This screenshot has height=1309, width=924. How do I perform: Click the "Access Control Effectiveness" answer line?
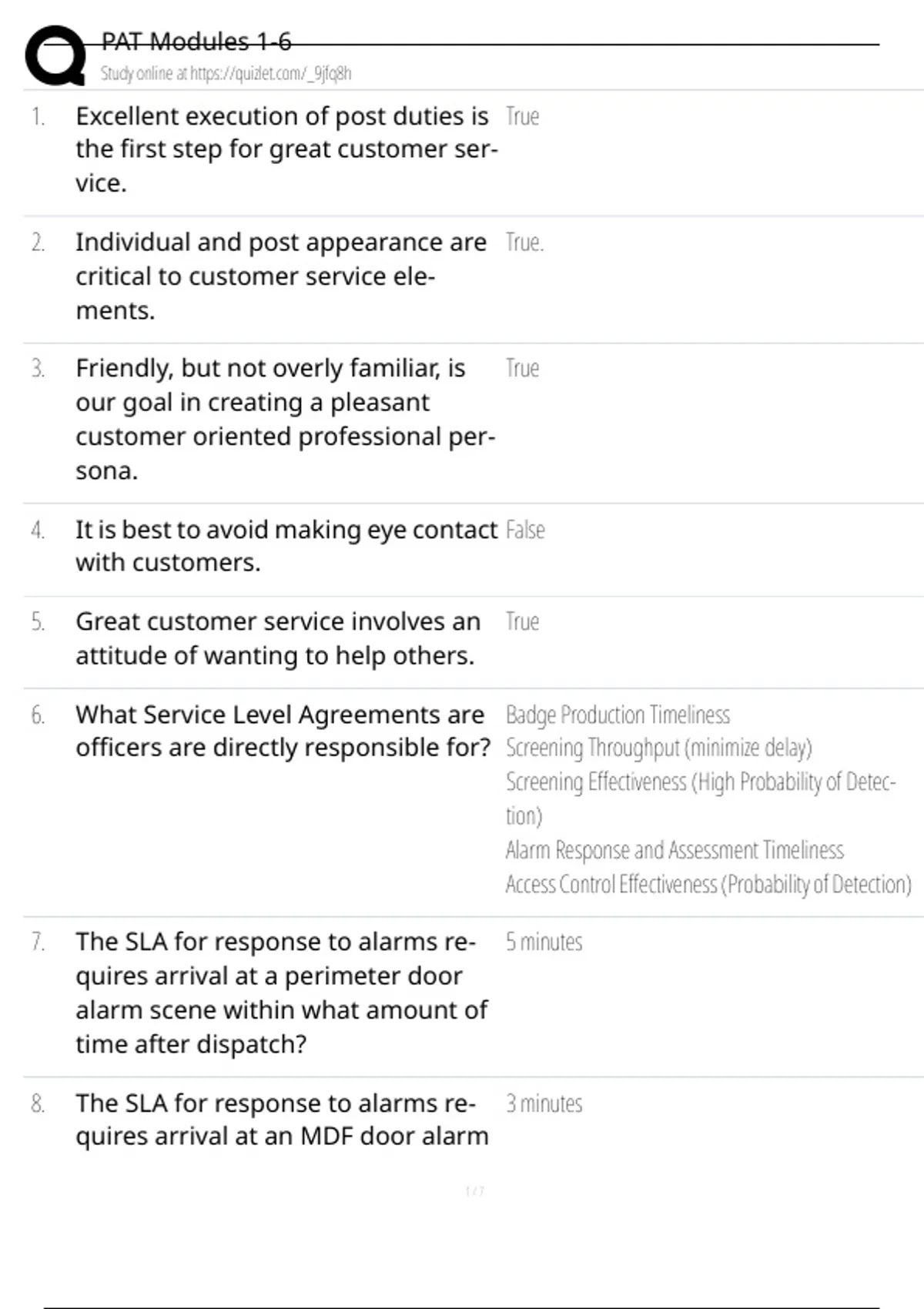tap(708, 885)
